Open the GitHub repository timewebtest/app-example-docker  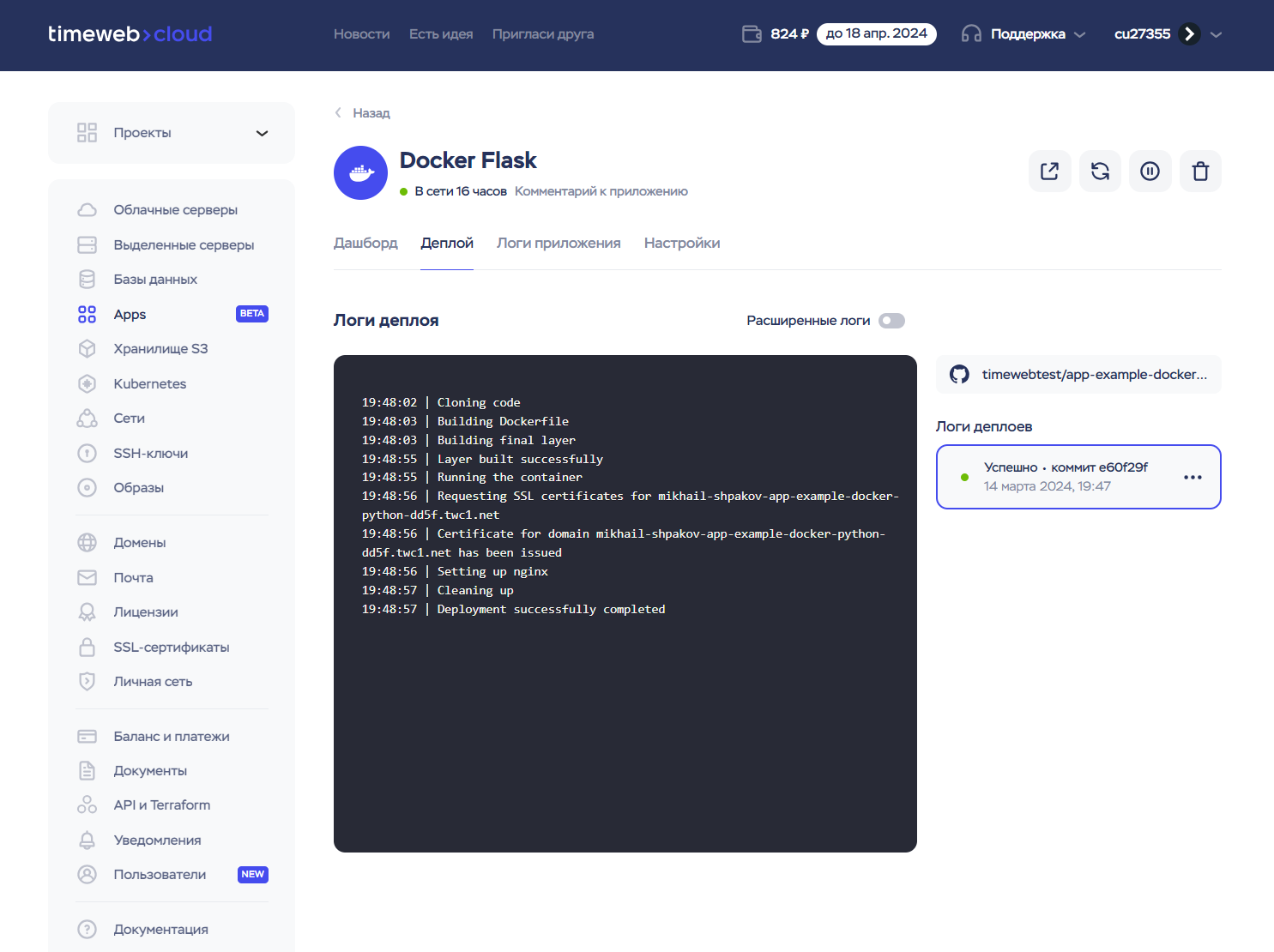pyautogui.click(x=1078, y=374)
